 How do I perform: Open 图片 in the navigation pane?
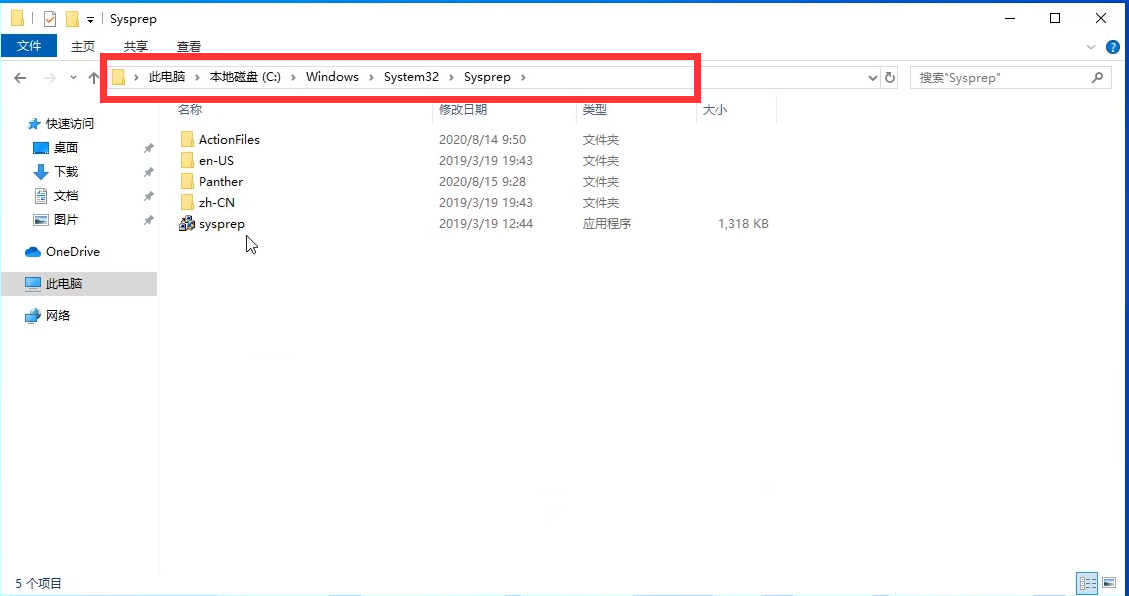pos(66,220)
